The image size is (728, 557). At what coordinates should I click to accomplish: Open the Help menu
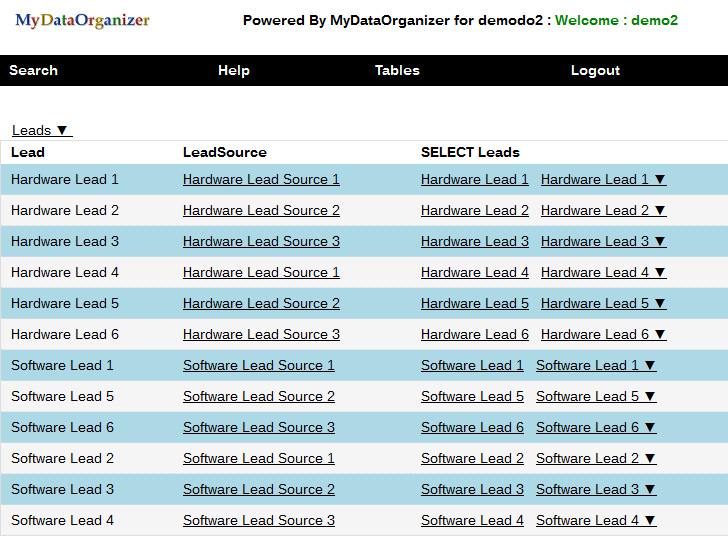(233, 70)
